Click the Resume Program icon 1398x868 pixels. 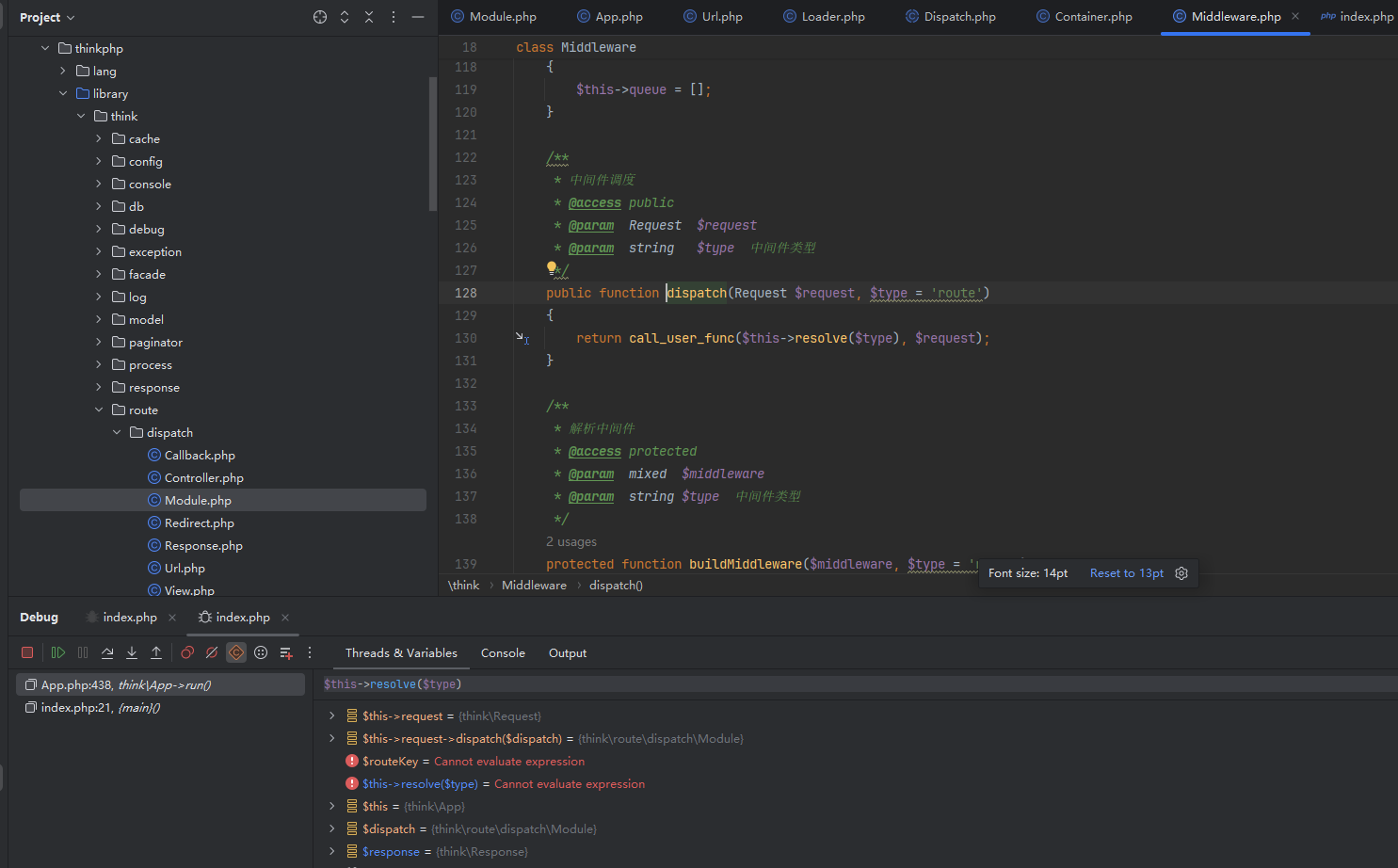coord(58,652)
